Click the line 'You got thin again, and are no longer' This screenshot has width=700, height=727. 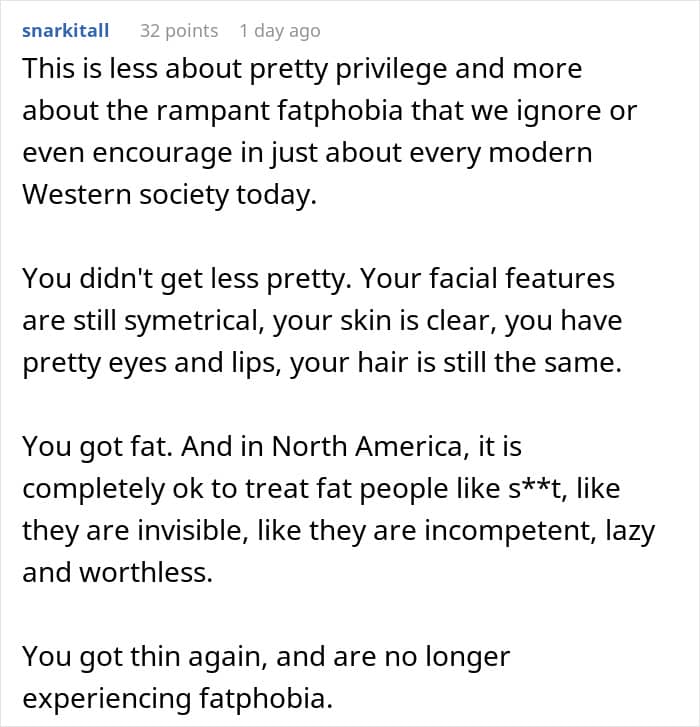coord(266,657)
